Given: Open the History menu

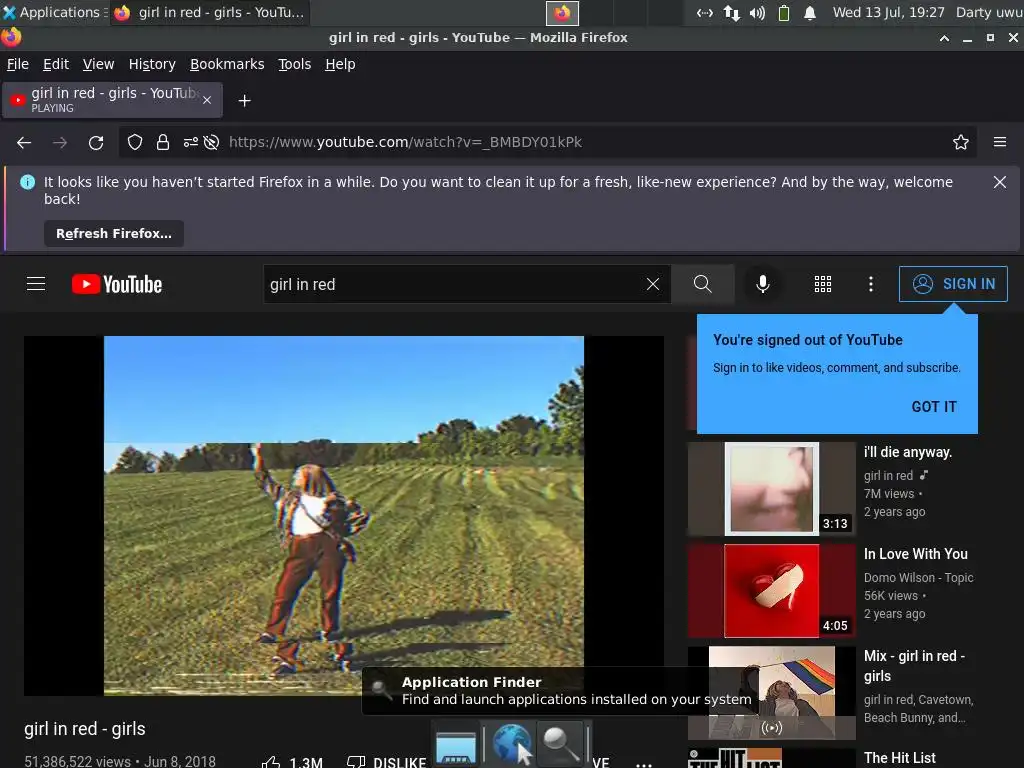Looking at the screenshot, I should [x=152, y=64].
